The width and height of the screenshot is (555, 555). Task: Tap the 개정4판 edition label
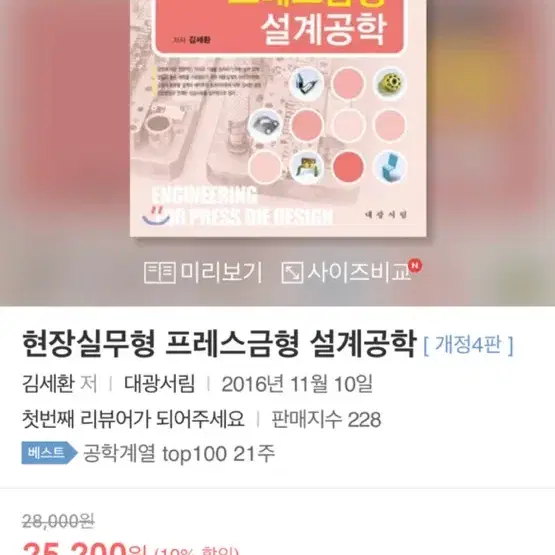[x=468, y=345]
